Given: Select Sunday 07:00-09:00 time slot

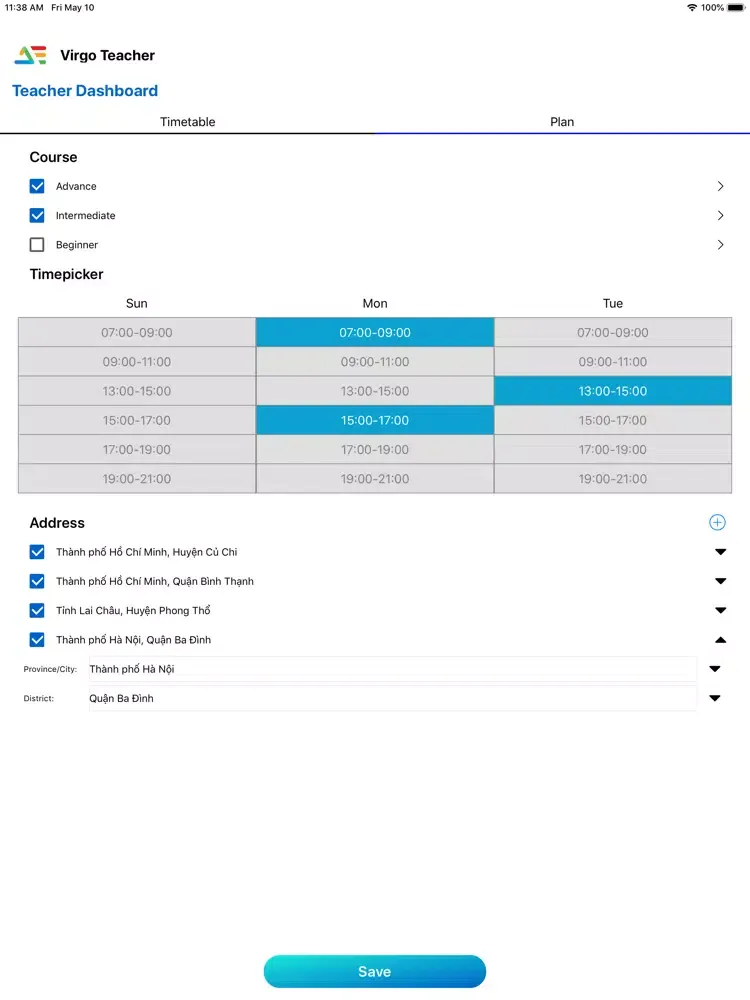Looking at the screenshot, I should click(x=137, y=332).
